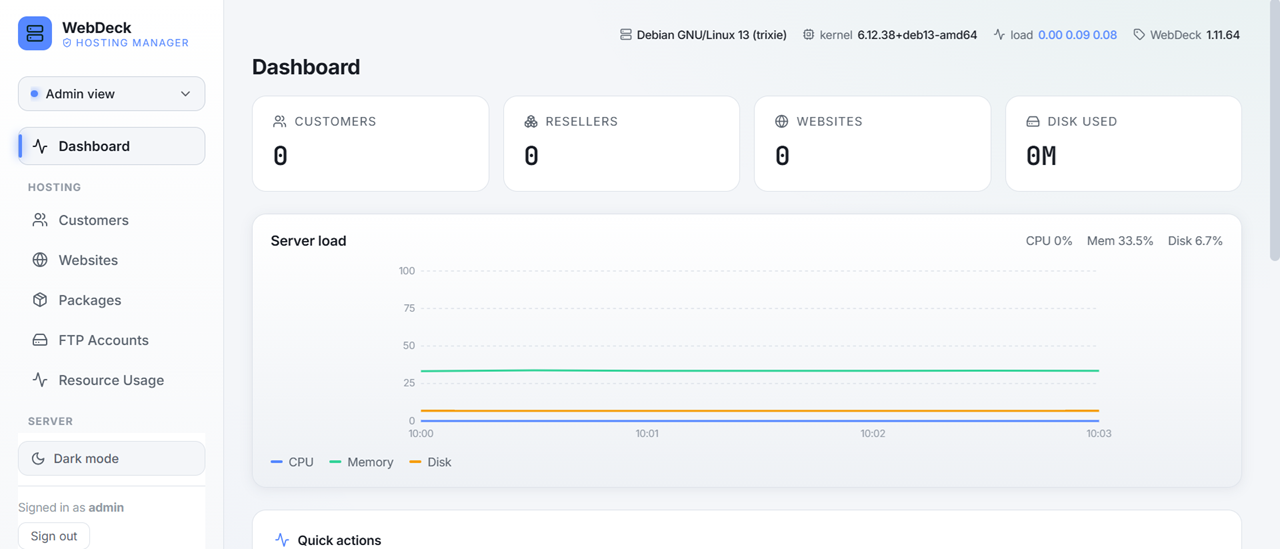Click the 0M disk used value
Image resolution: width=1280 pixels, height=549 pixels.
[x=1041, y=156]
